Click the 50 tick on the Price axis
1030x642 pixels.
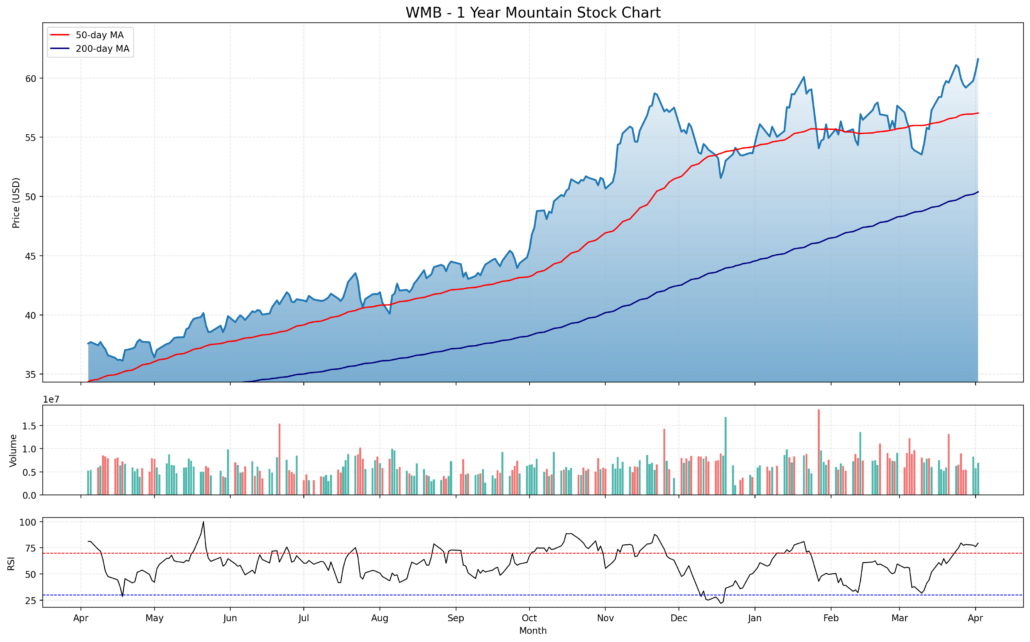click(x=30, y=196)
